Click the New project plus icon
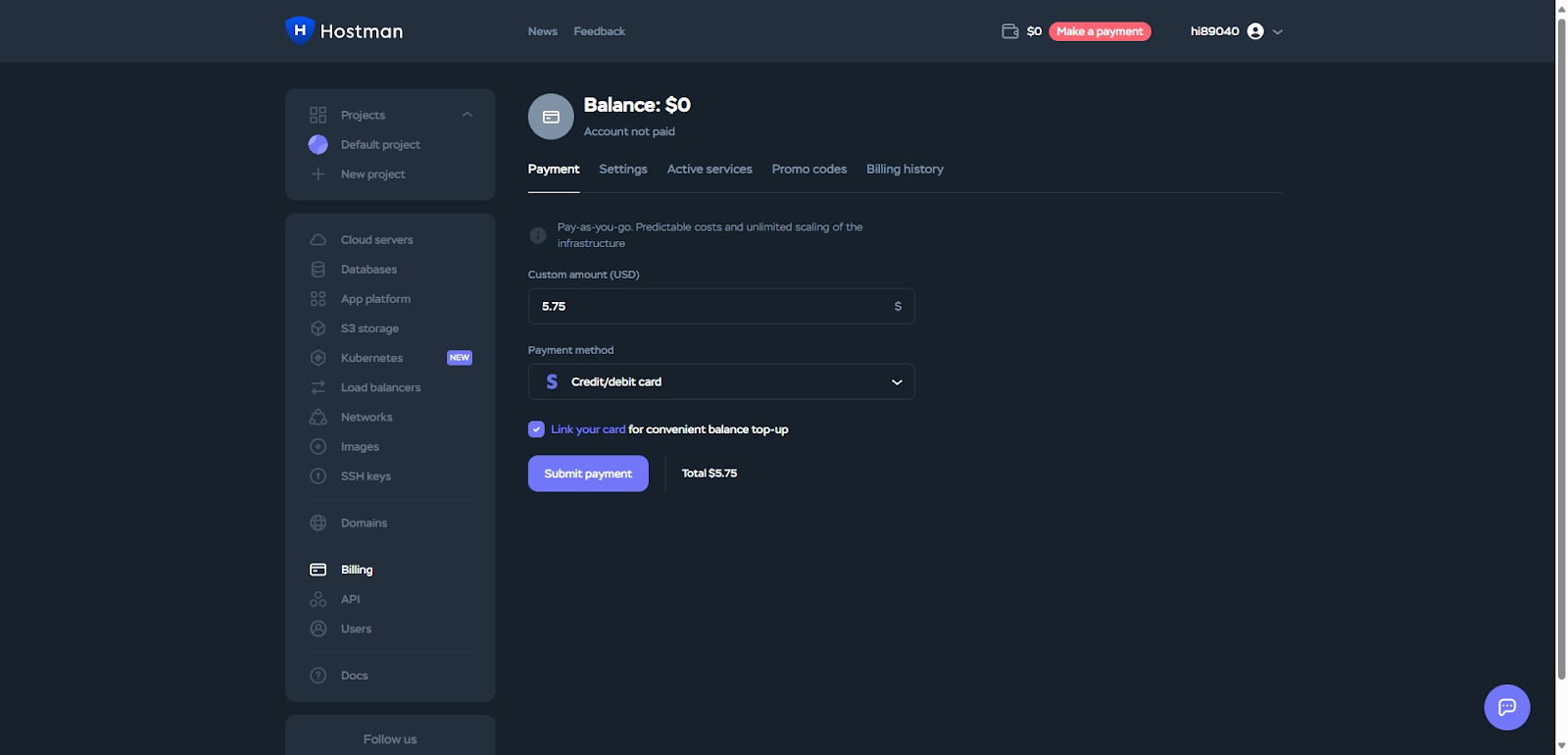The height and width of the screenshot is (755, 1568). coord(318,174)
